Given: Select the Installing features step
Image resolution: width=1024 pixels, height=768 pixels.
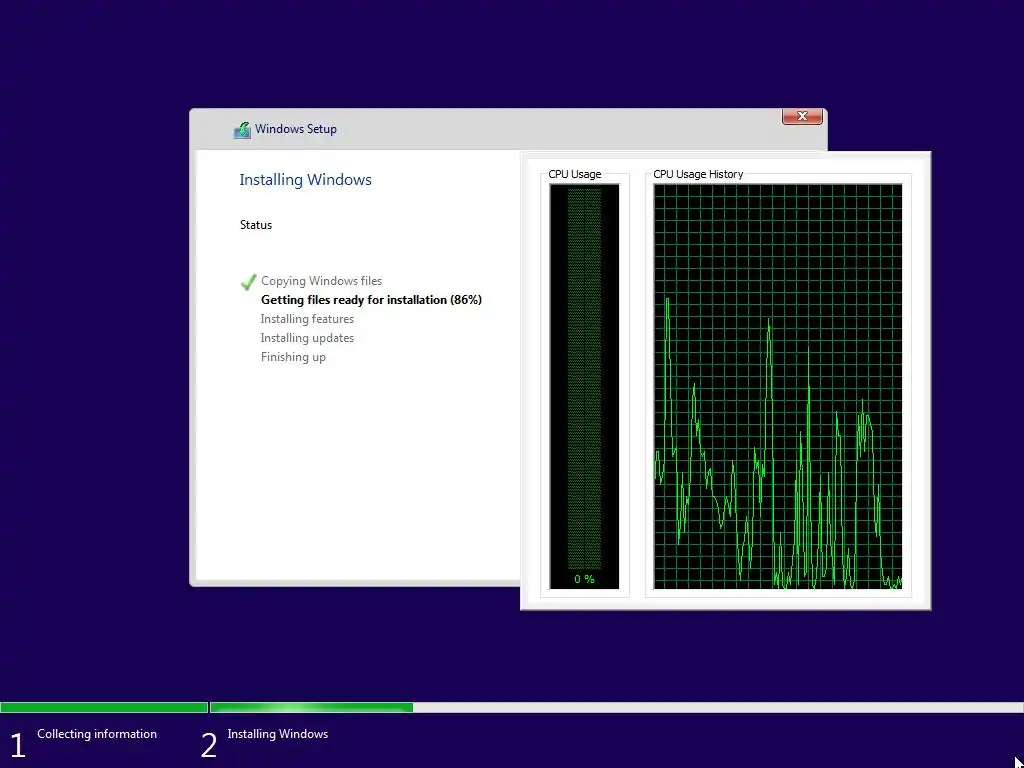Looking at the screenshot, I should [x=307, y=319].
